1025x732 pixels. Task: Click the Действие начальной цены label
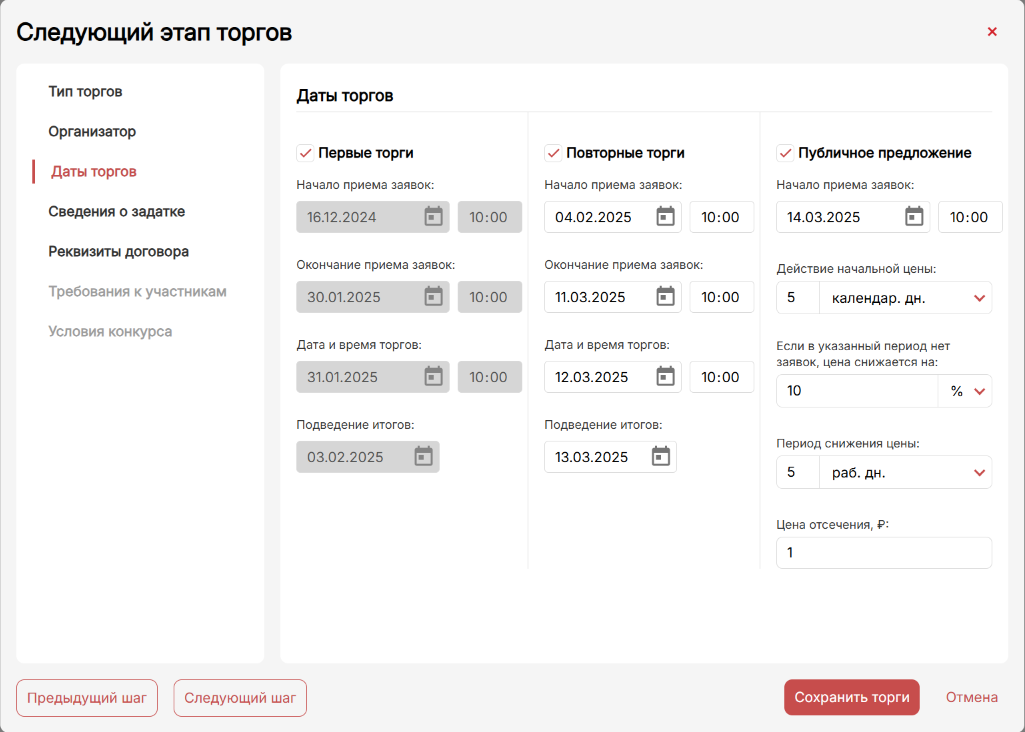pos(856,269)
